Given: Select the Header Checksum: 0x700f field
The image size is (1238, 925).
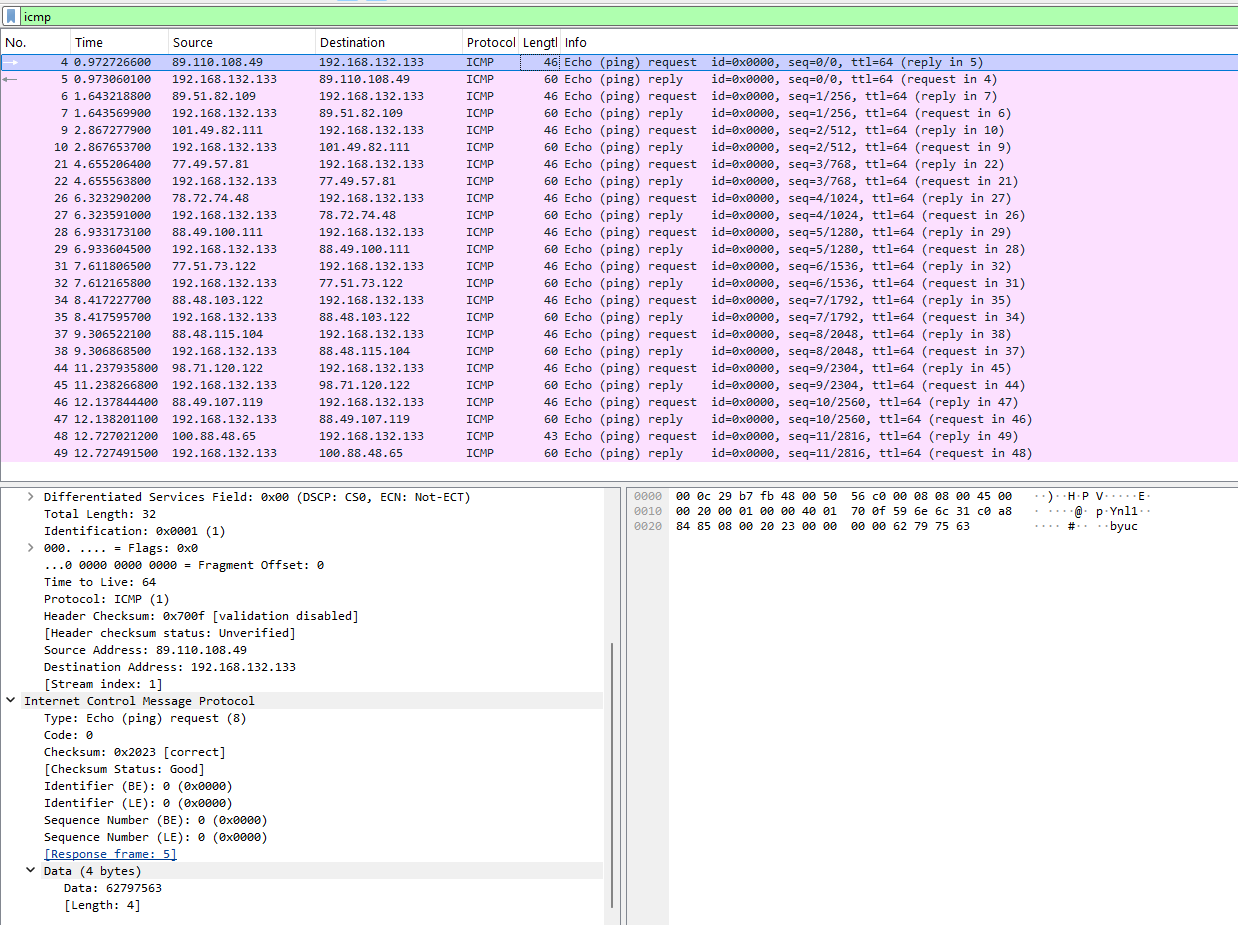Looking at the screenshot, I should click(201, 616).
